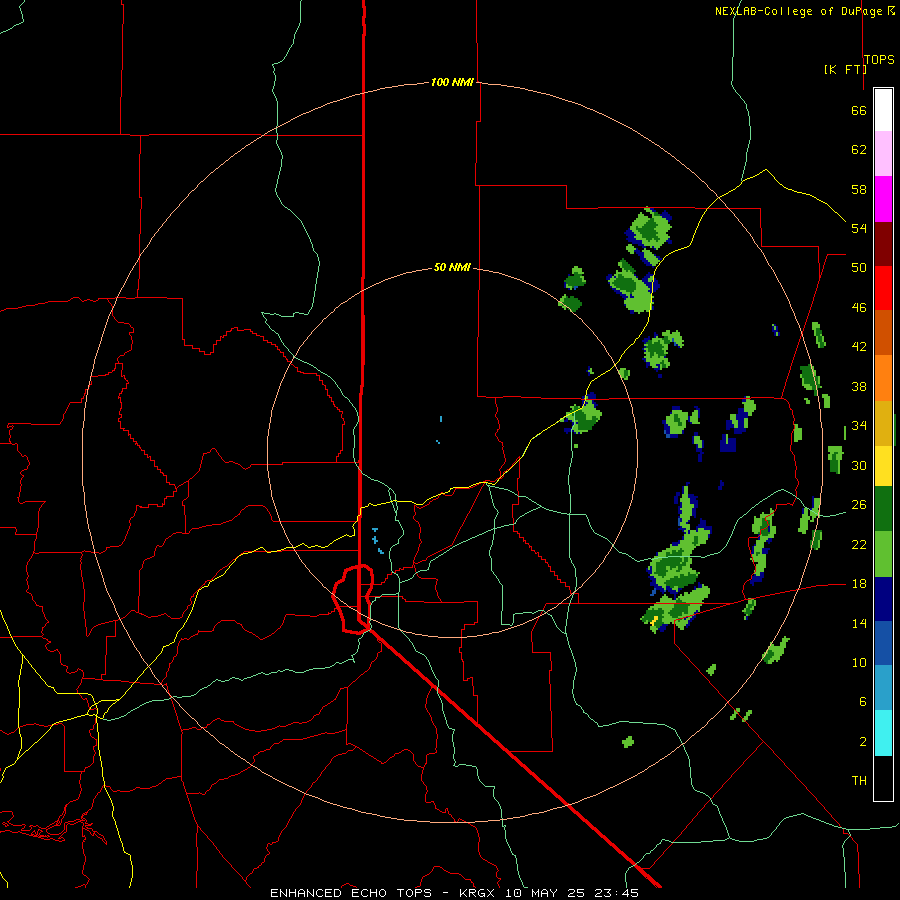The image size is (900, 900).
Task: Select the 14 scale label
Action: pos(859,623)
